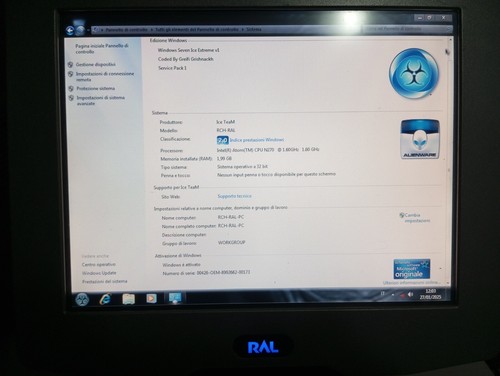This screenshot has width=500, height=376.
Task: Click Sistema breadcrumb segment
Action: (x=254, y=29)
